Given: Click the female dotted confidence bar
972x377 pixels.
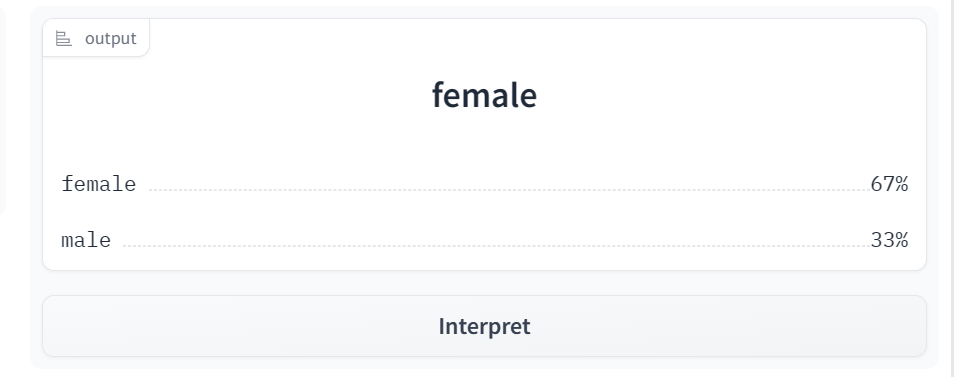Looking at the screenshot, I should [x=510, y=190].
